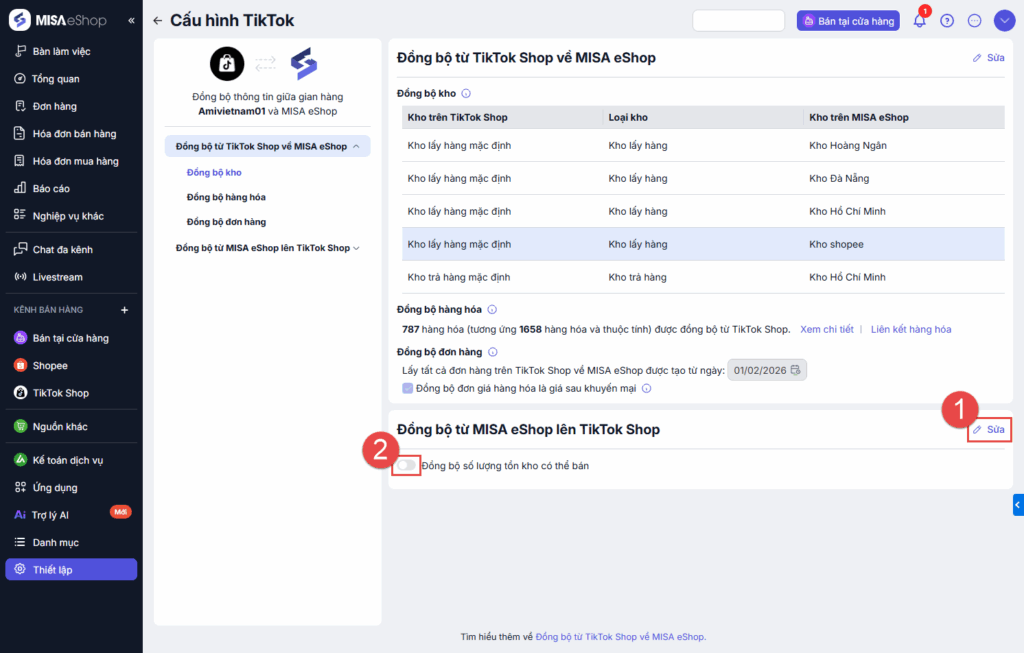Click info icon next to Đồng bộ kho
Viewport: 1024px width, 653px height.
click(466, 94)
